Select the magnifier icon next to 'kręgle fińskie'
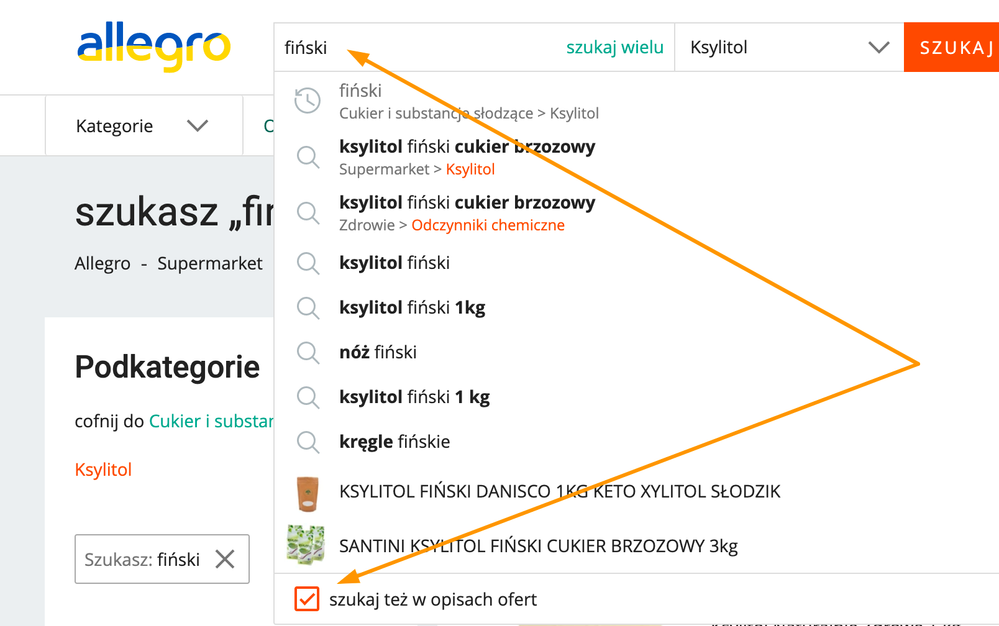The width and height of the screenshot is (999, 626). pos(308,441)
